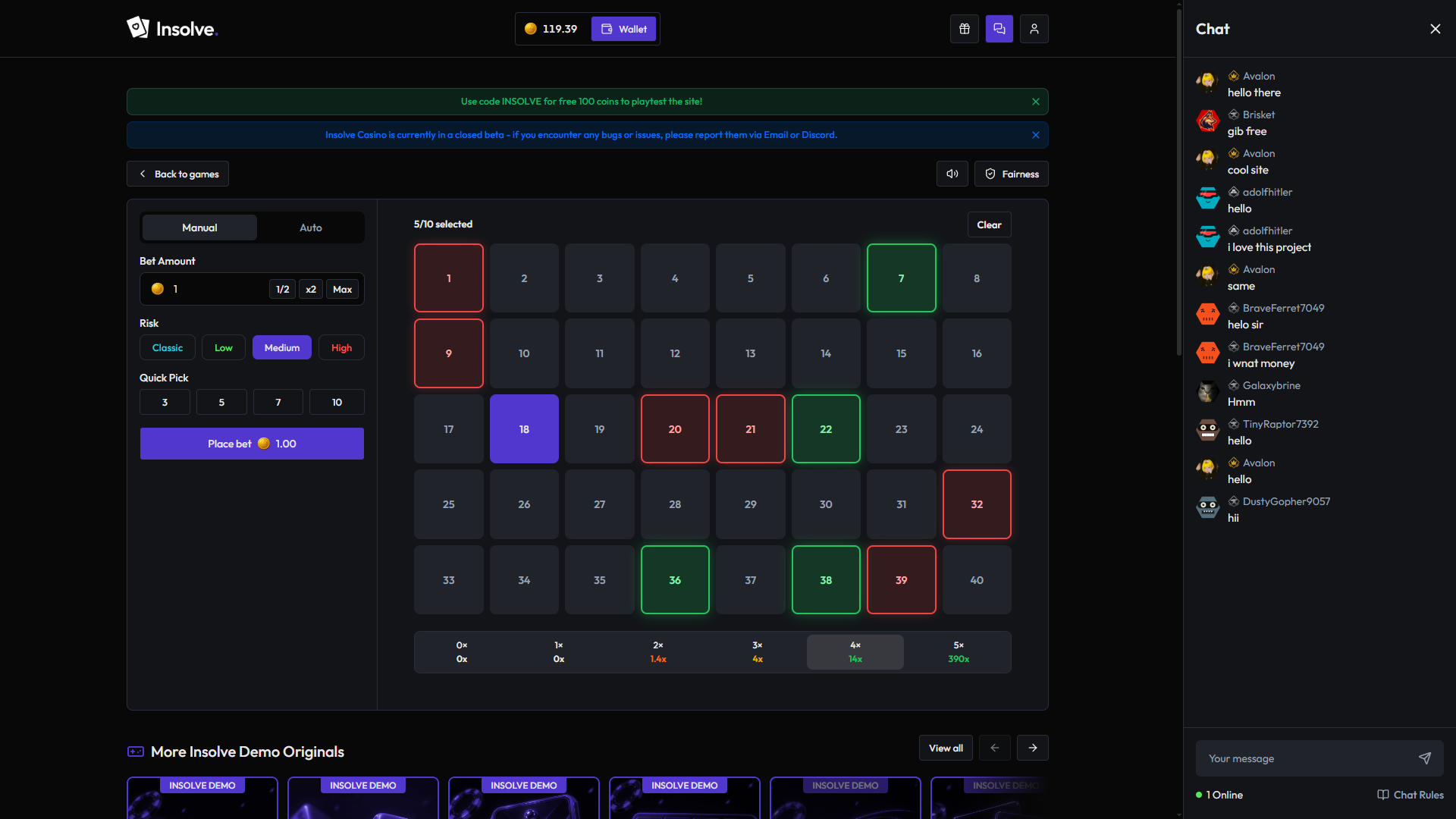1456x819 pixels.
Task: Set bet to Max
Action: [343, 289]
